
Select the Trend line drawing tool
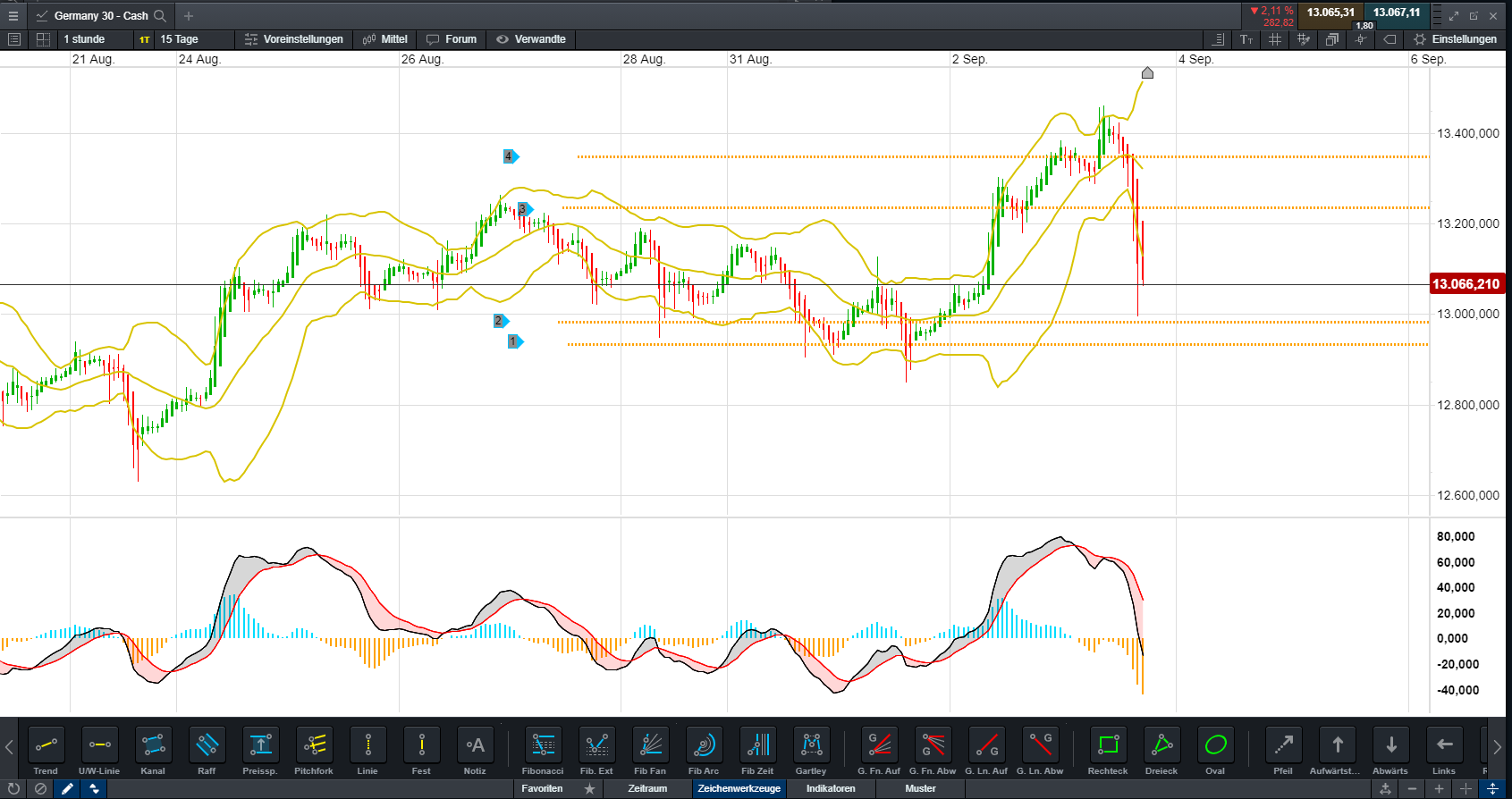46,744
